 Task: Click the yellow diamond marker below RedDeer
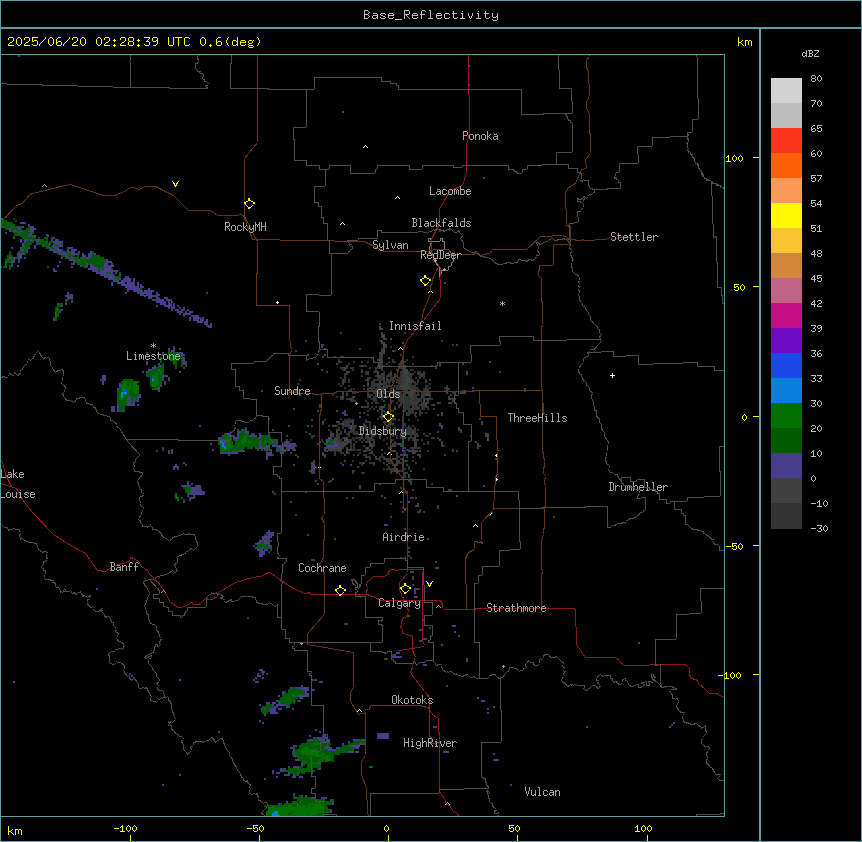tap(425, 281)
